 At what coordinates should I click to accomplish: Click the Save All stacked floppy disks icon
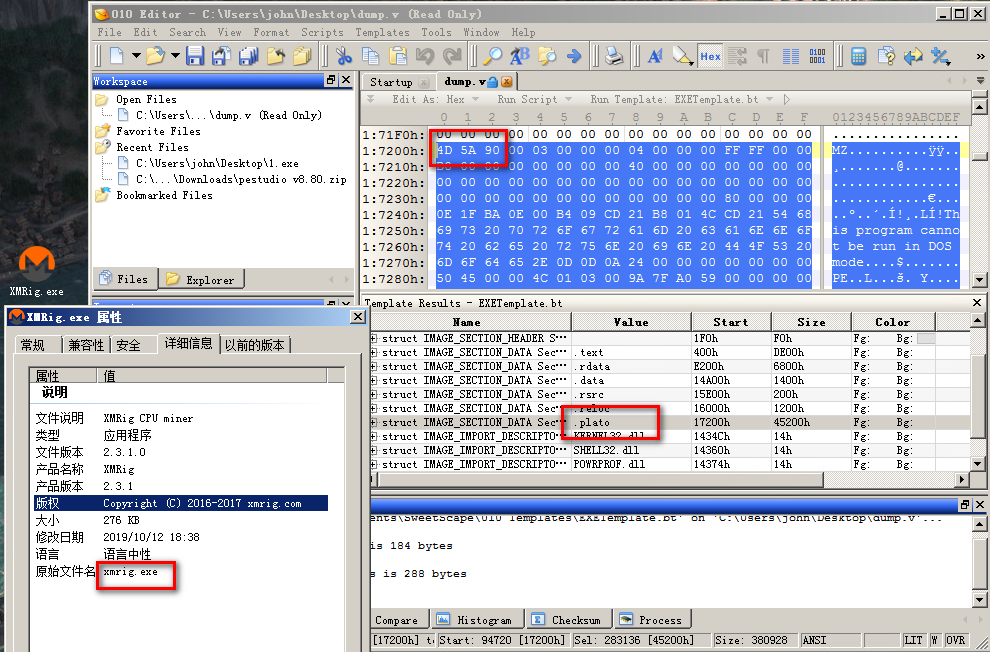click(x=248, y=56)
